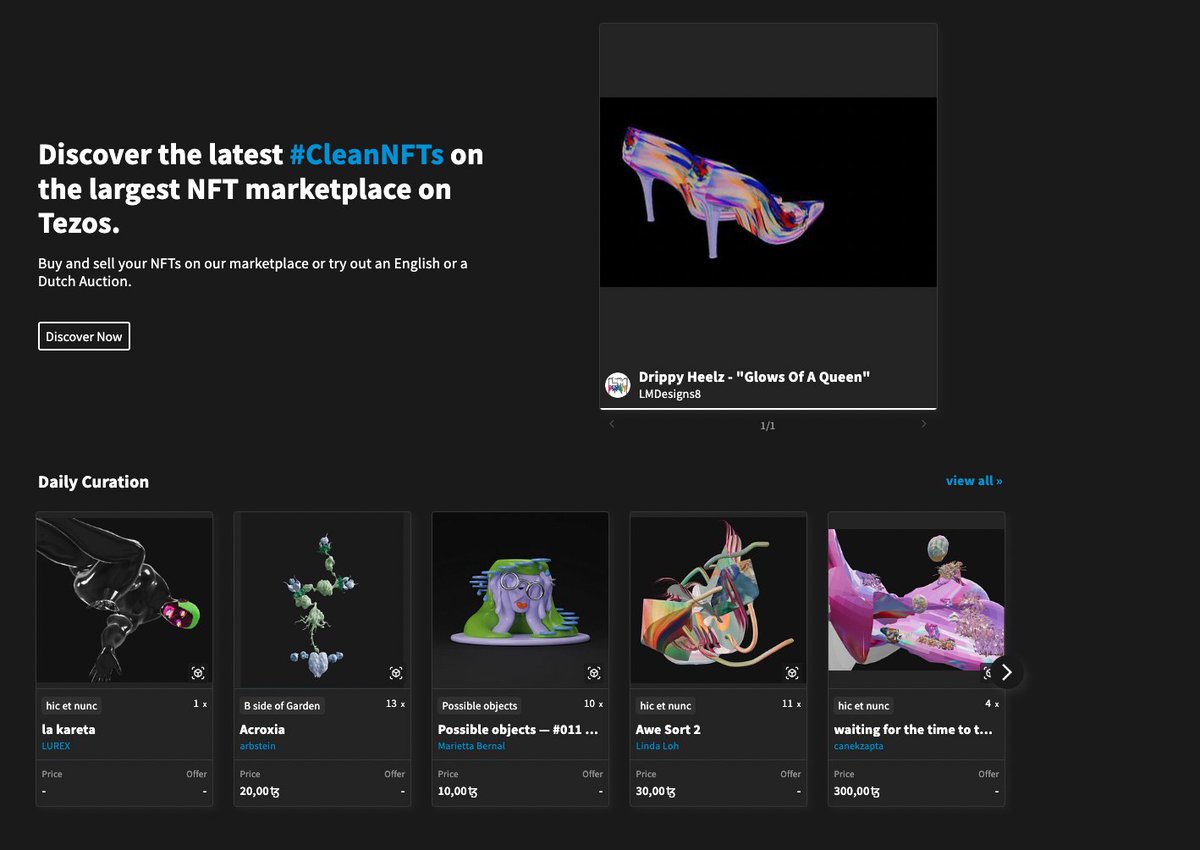Click the 11 x edition count on Awe Sort 2
Viewport: 1200px width, 850px height.
pyautogui.click(x=792, y=704)
